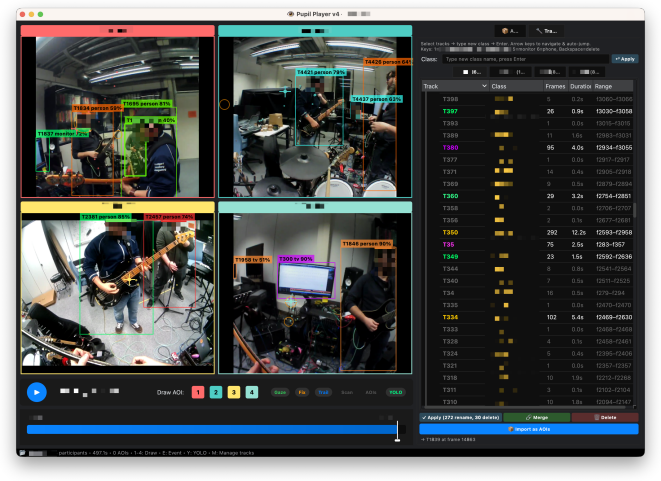This screenshot has height=481, width=661.
Task: Toggle the Fix overlay pill
Action: click(x=302, y=392)
